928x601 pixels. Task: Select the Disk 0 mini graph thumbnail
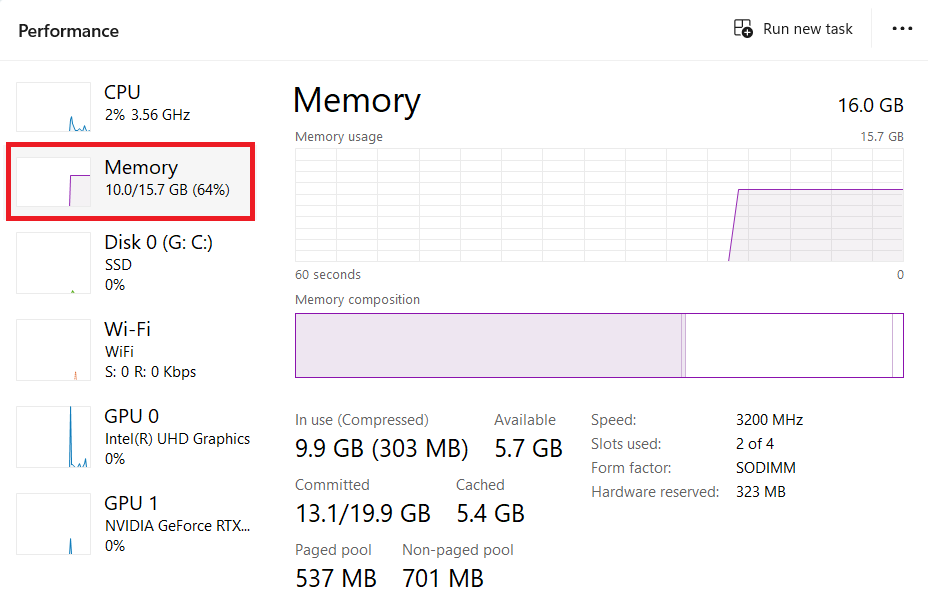pyautogui.click(x=54, y=264)
